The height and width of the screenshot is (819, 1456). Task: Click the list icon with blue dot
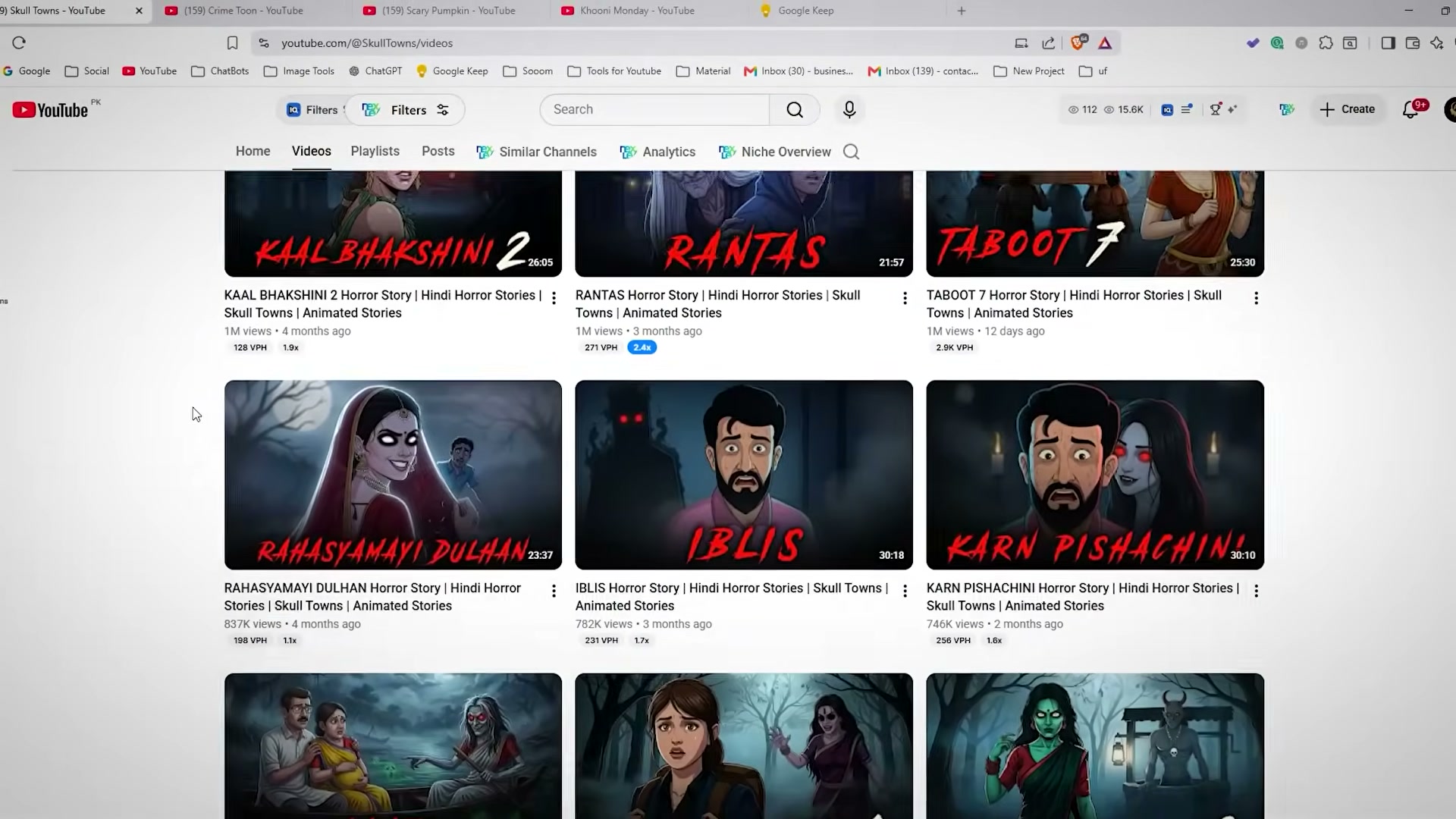[1187, 110]
